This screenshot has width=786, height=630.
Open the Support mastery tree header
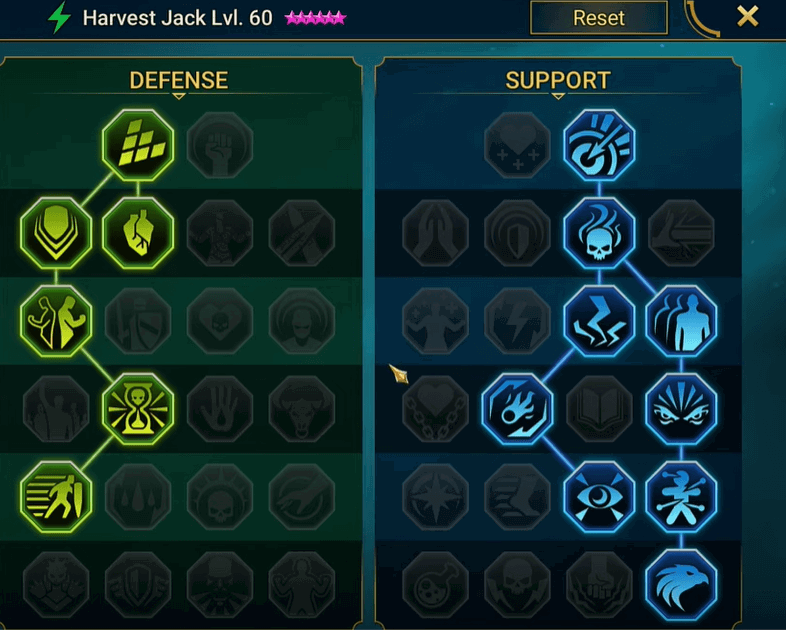point(557,80)
